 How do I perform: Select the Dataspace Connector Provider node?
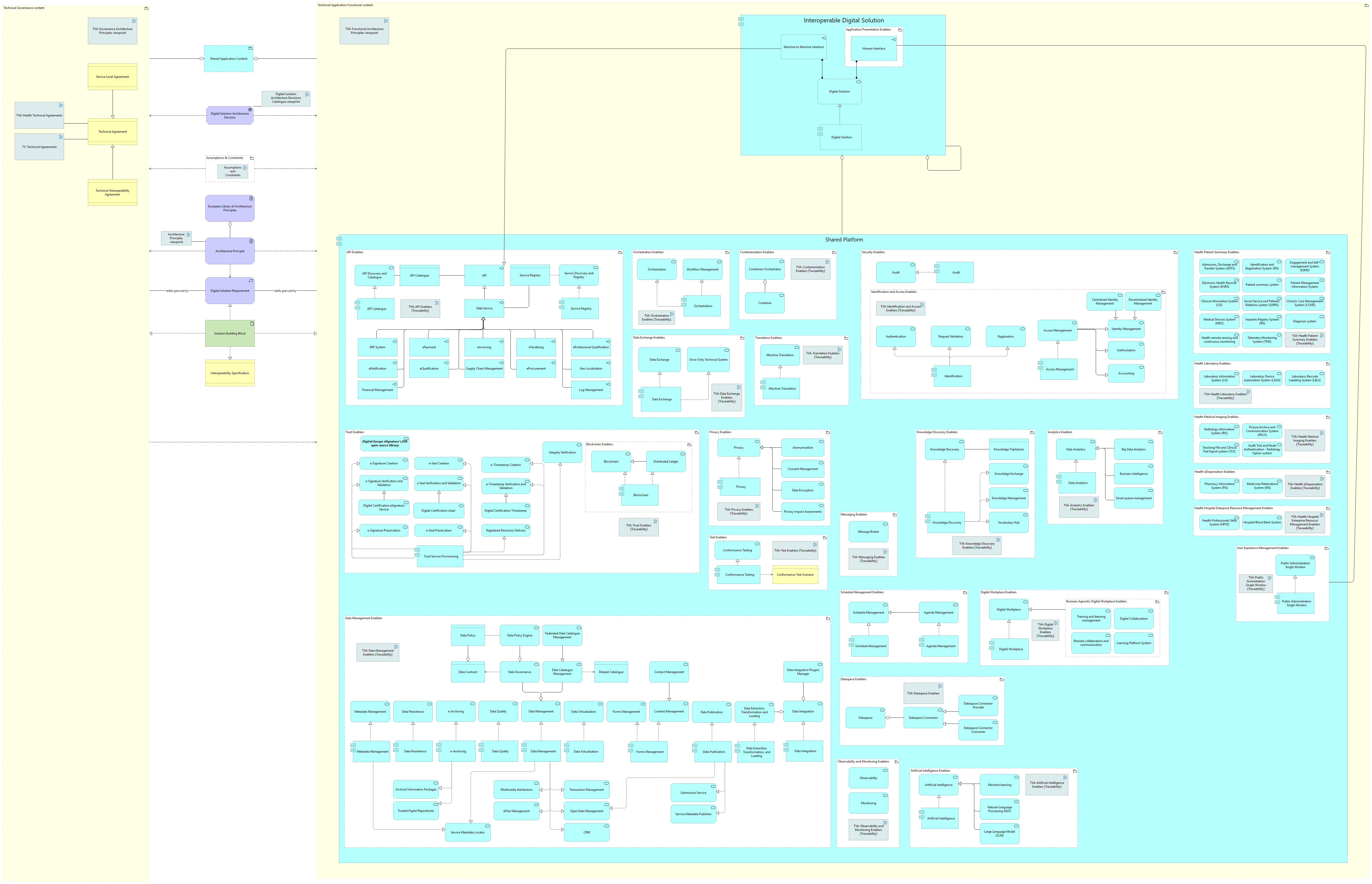pos(978,706)
